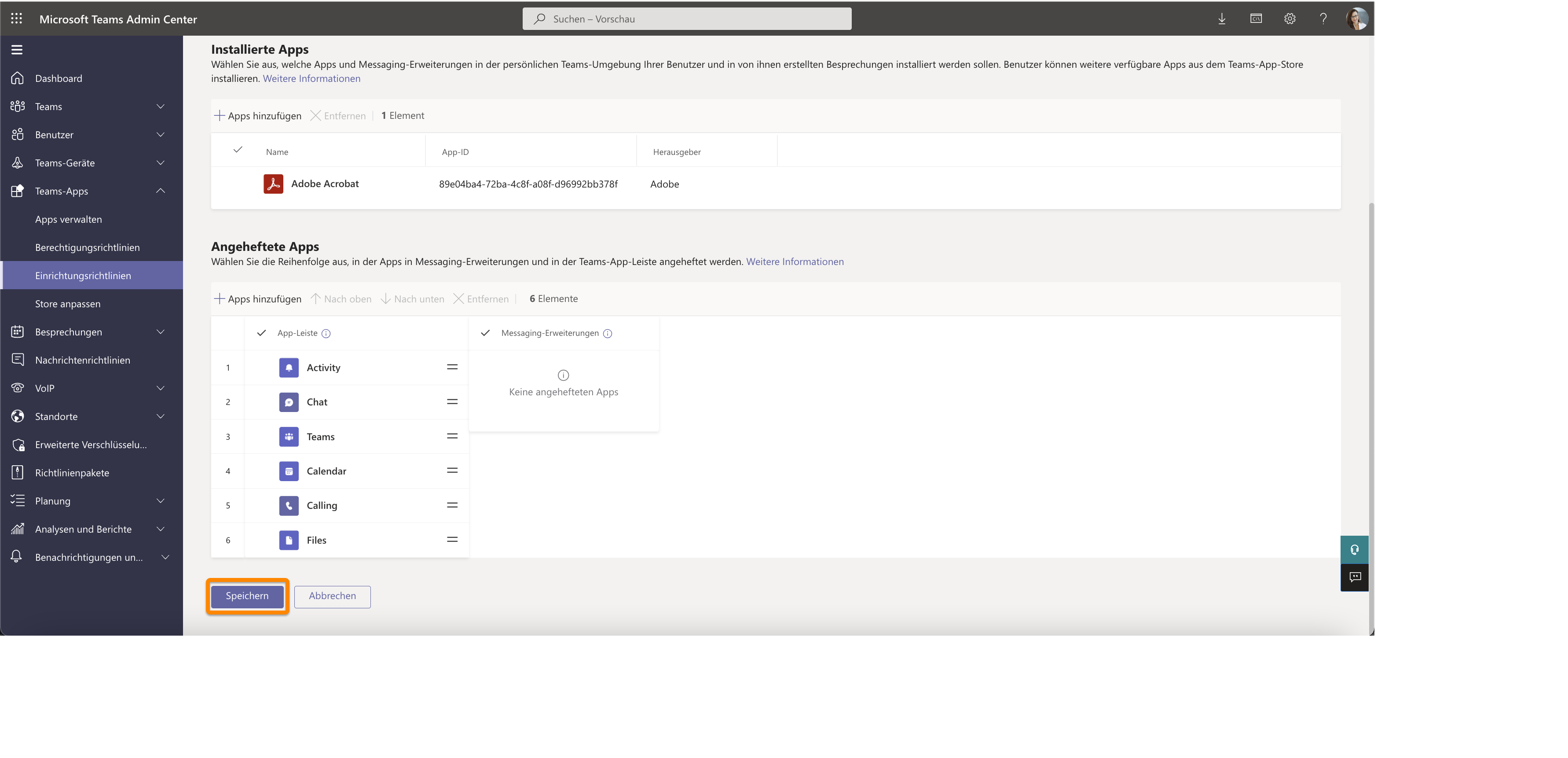Click the download icon in the top bar
Screen dimensions: 1568x758
[x=1222, y=18]
